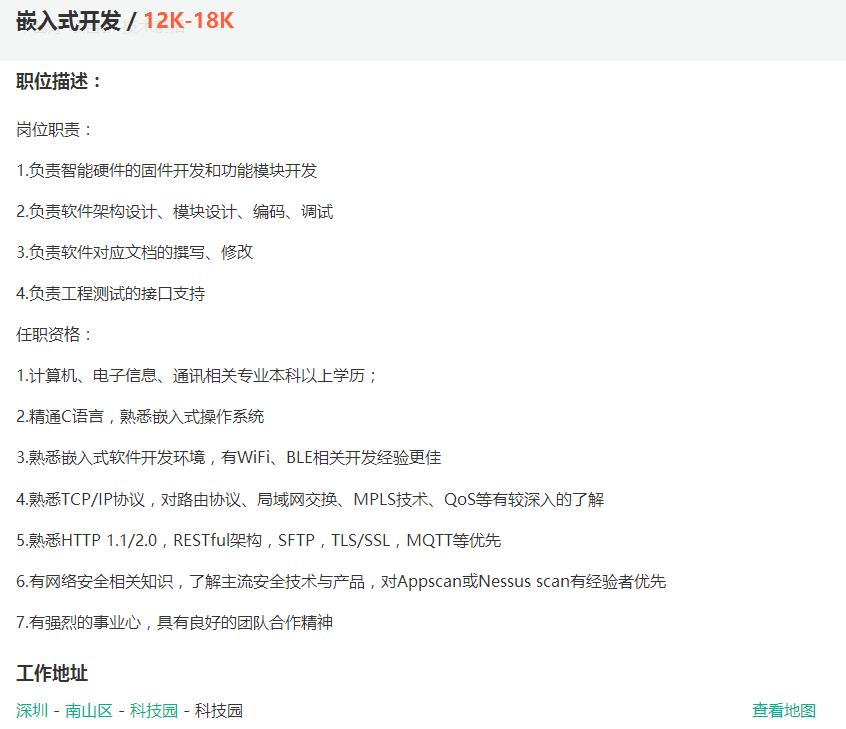
Task: Click the line mentioning WiFi、BLE相关开发经验
Action: 228,458
